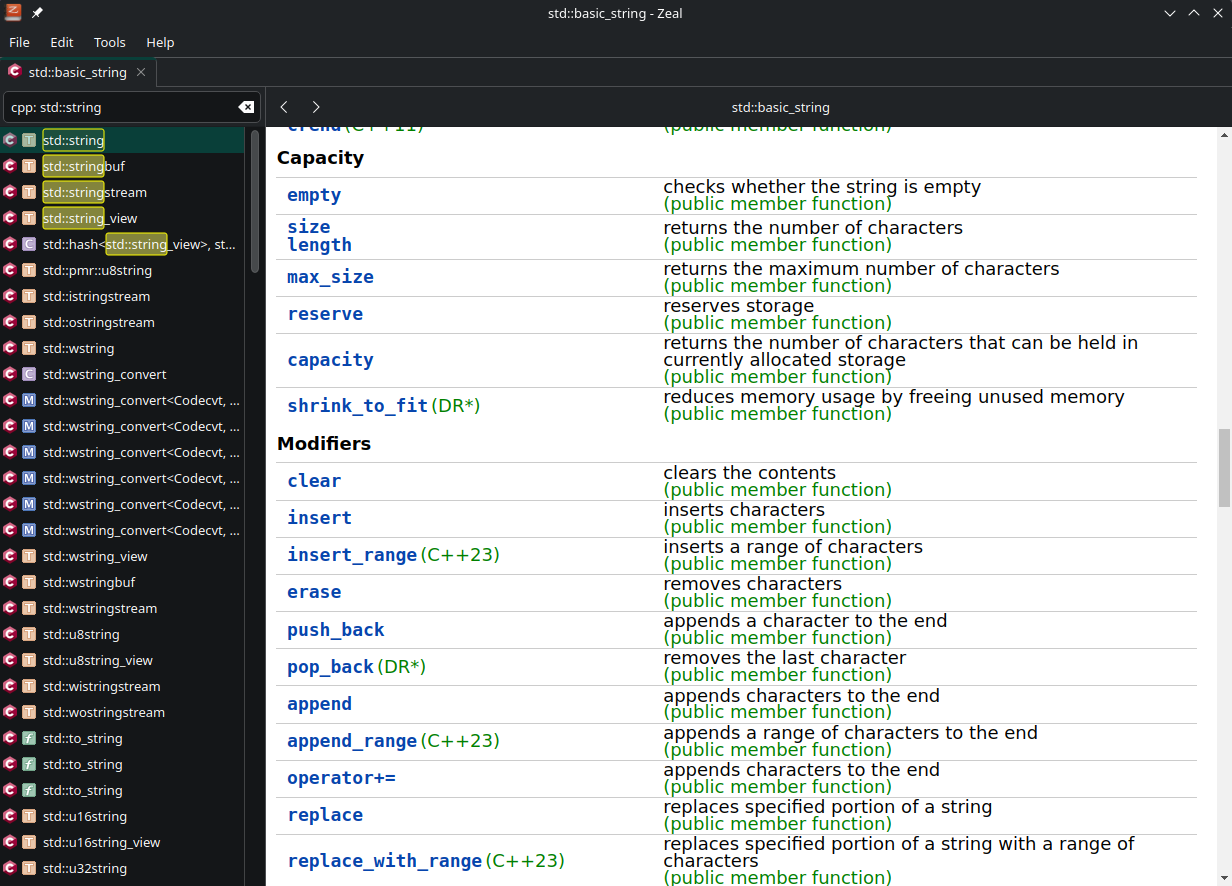The height and width of the screenshot is (886, 1232).
Task: Open the Tools menu
Action: click(109, 42)
